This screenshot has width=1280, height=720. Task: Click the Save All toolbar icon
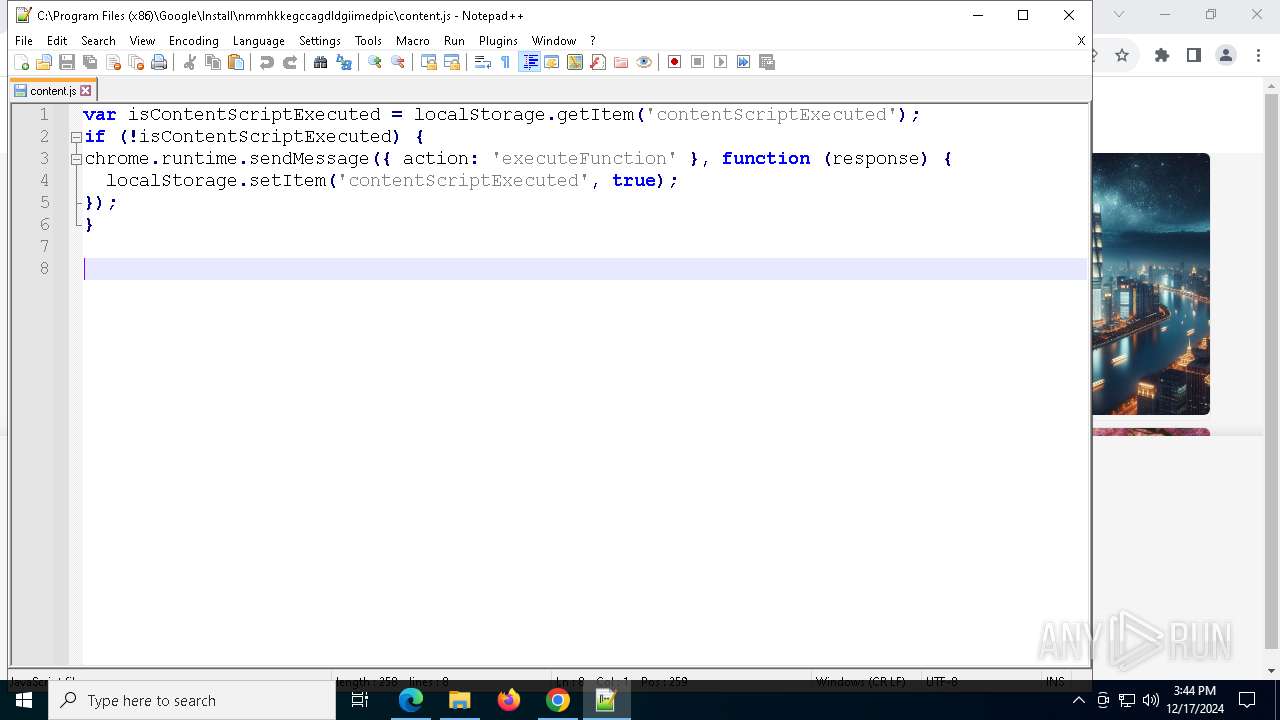point(90,62)
